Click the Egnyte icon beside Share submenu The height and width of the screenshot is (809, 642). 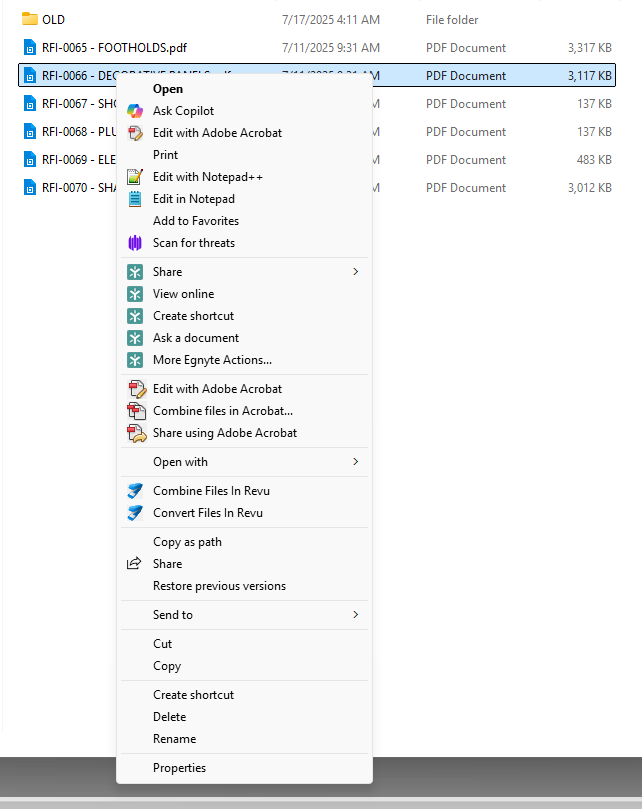[x=135, y=272]
